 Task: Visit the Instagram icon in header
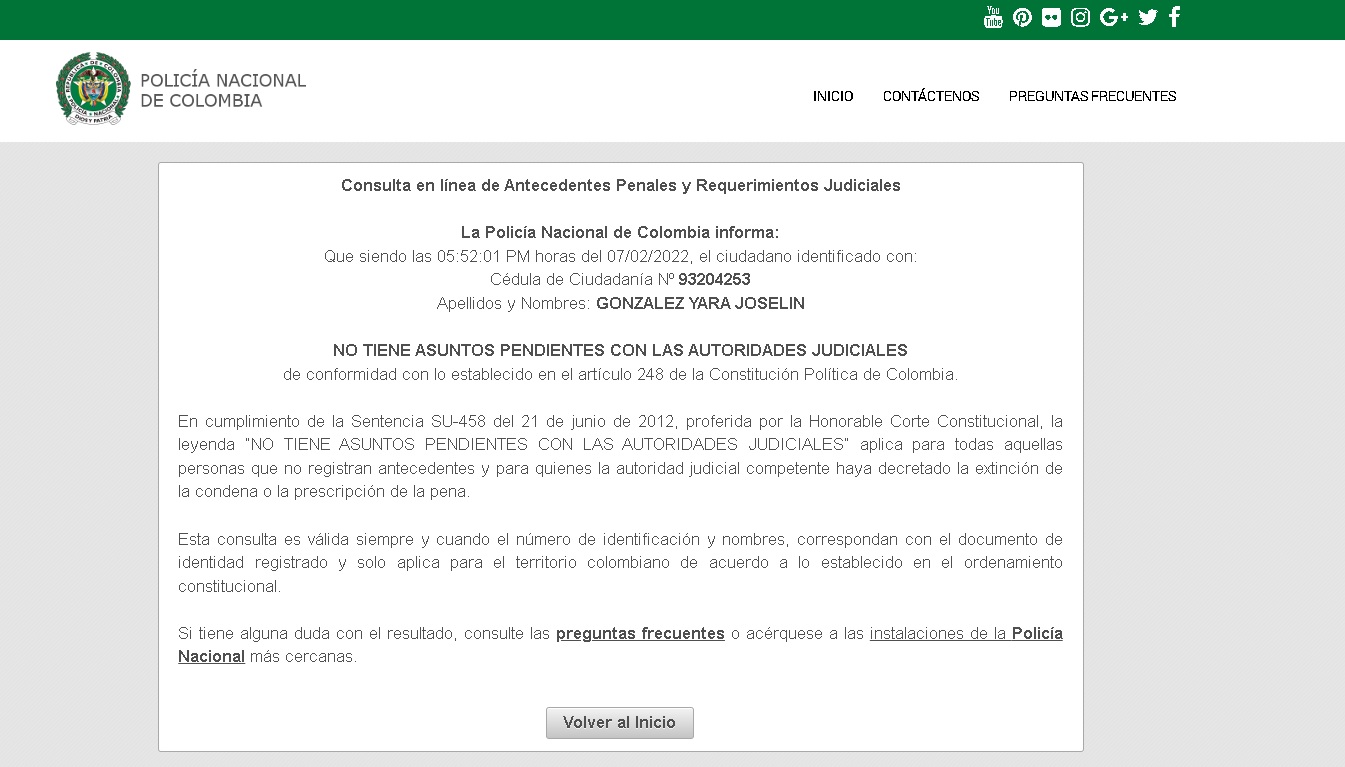coord(1080,17)
